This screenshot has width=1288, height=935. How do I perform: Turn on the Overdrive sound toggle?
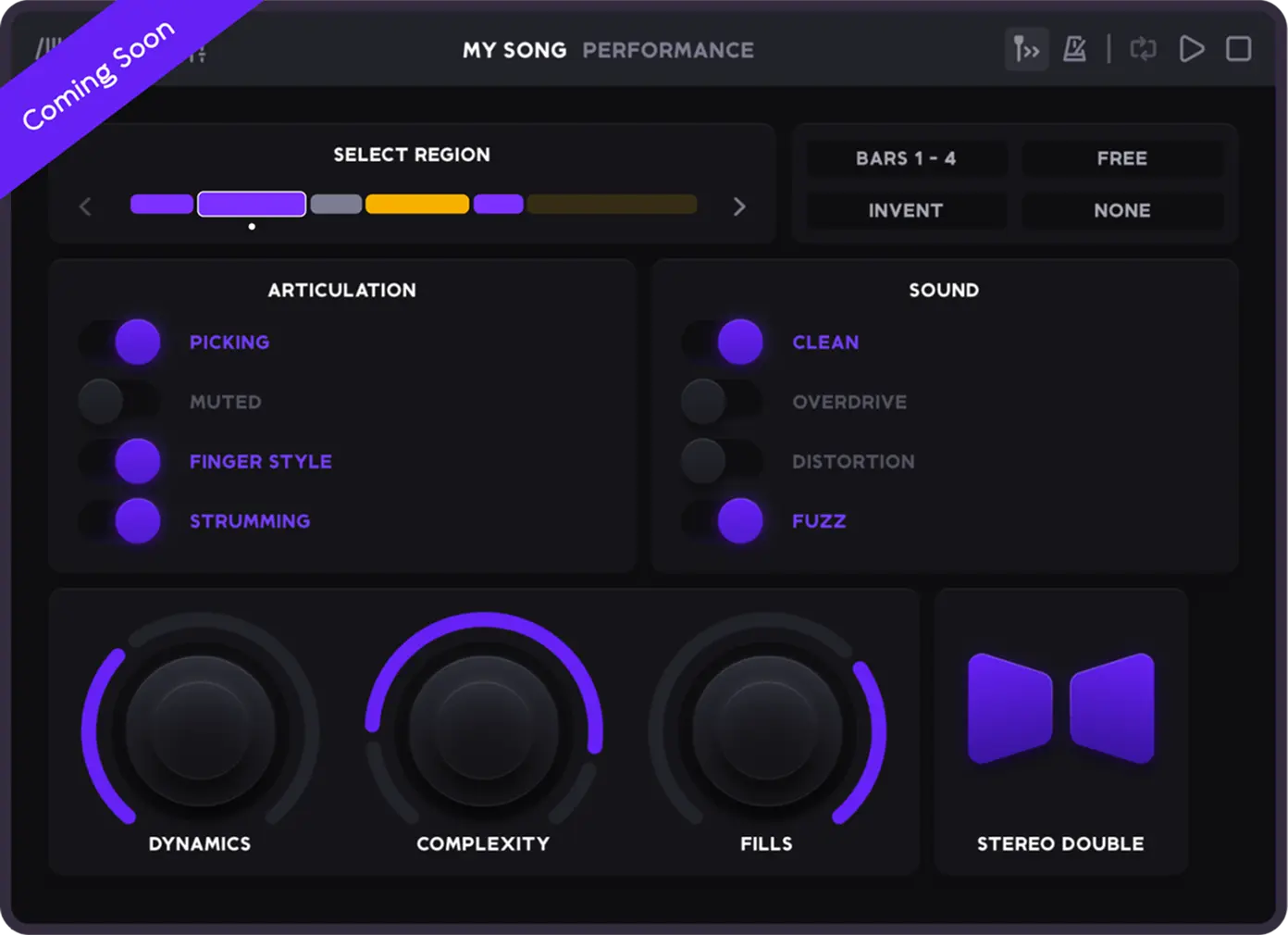pos(722,401)
